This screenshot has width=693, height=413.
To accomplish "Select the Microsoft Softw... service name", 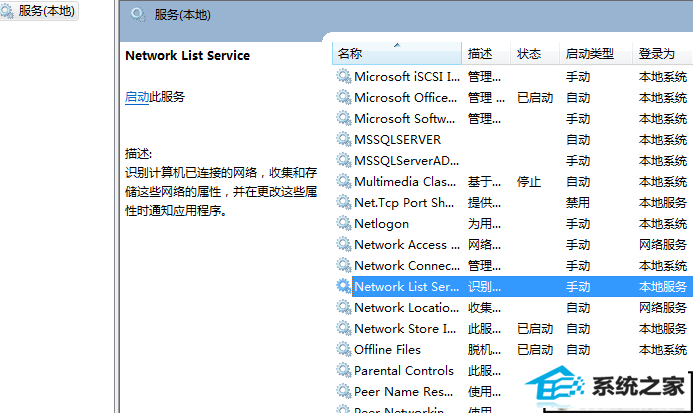I will [404, 119].
